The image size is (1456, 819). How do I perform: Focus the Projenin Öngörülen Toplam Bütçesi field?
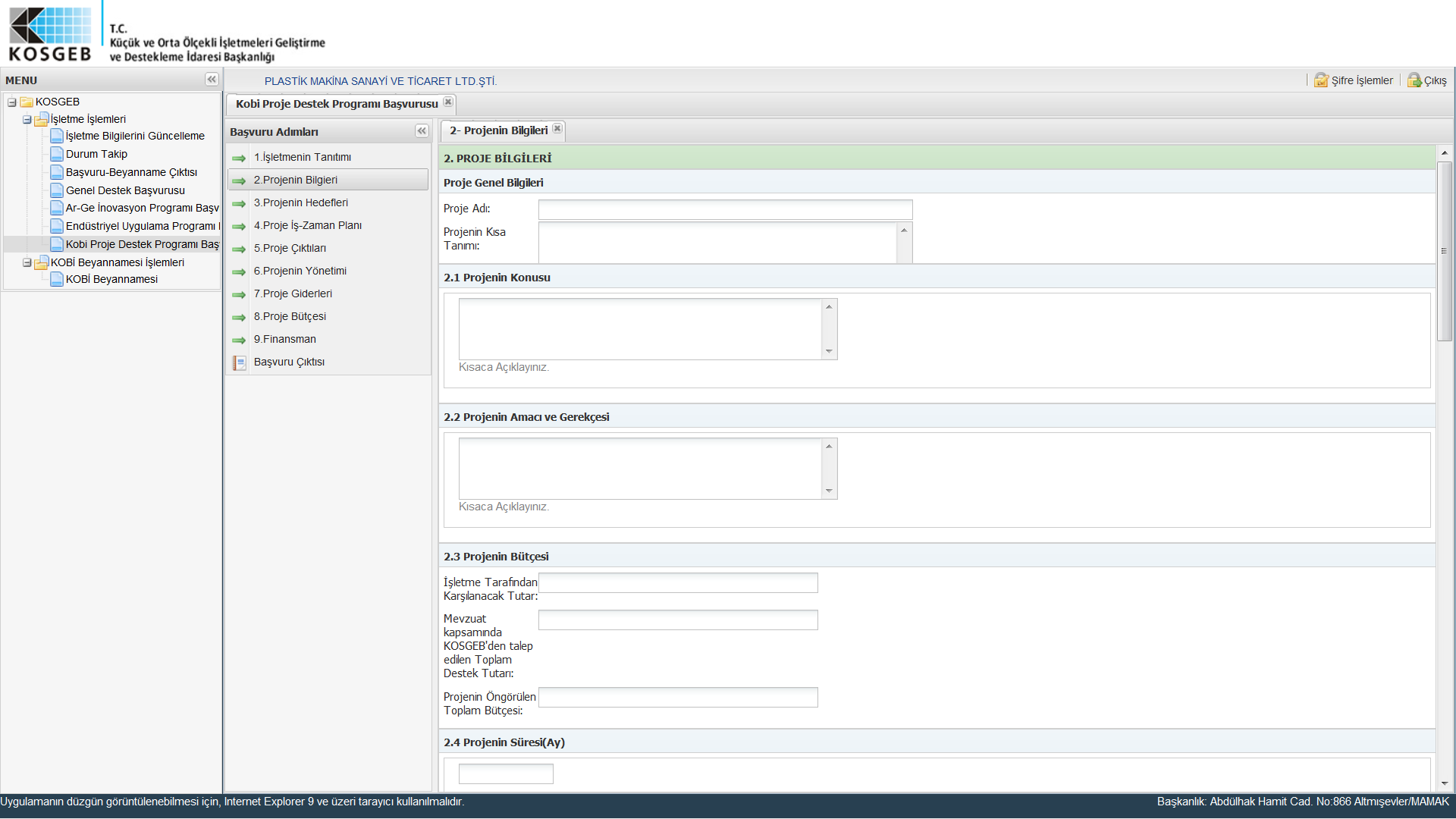tap(678, 697)
